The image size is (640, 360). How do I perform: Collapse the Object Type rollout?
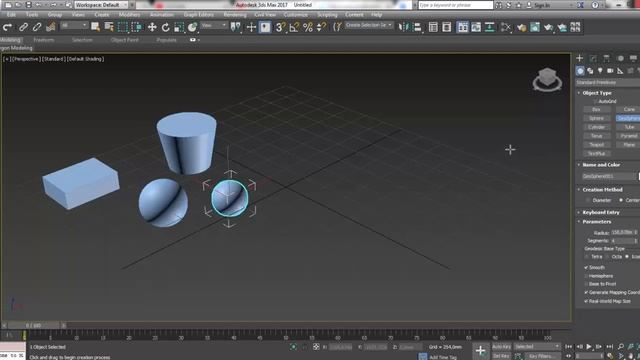coord(597,93)
